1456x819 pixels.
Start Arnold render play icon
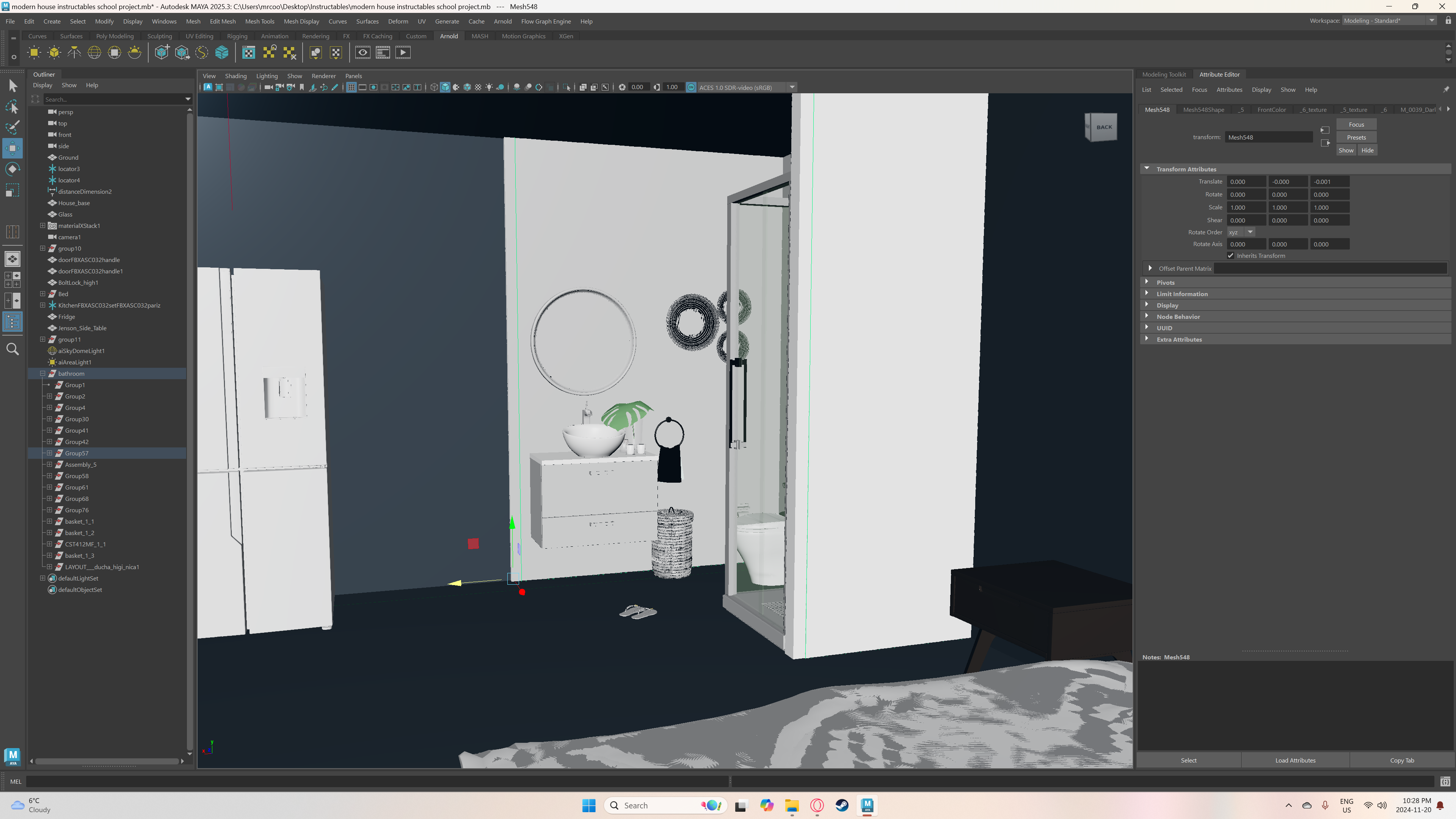[403, 53]
